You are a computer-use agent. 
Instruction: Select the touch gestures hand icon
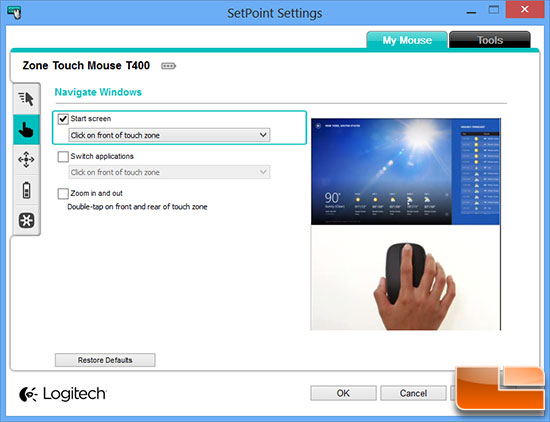[x=26, y=129]
